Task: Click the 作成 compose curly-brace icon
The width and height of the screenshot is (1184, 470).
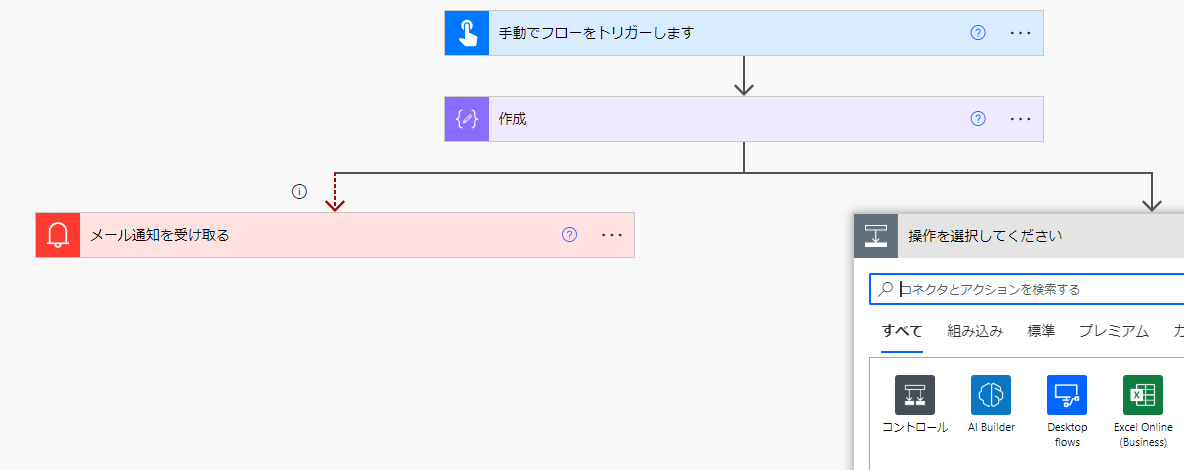Action: [467, 119]
